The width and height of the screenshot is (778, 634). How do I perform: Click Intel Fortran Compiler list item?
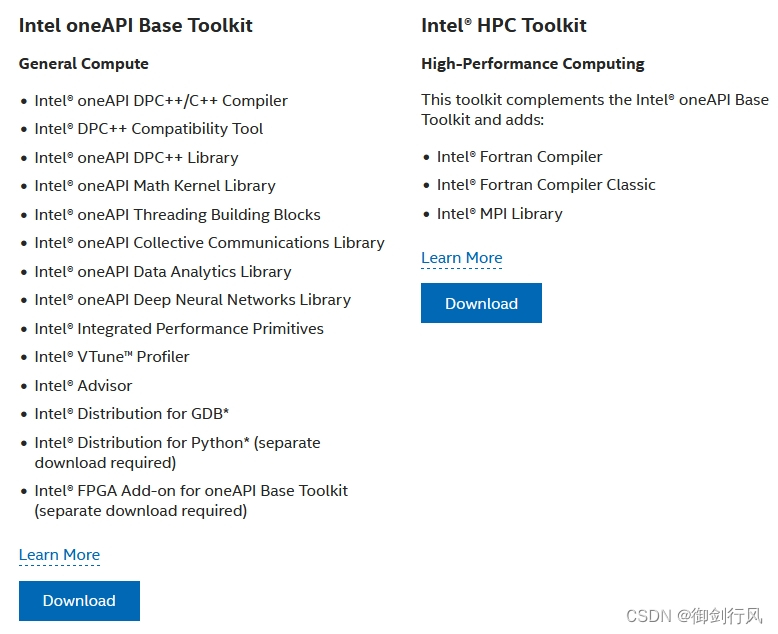[519, 157]
